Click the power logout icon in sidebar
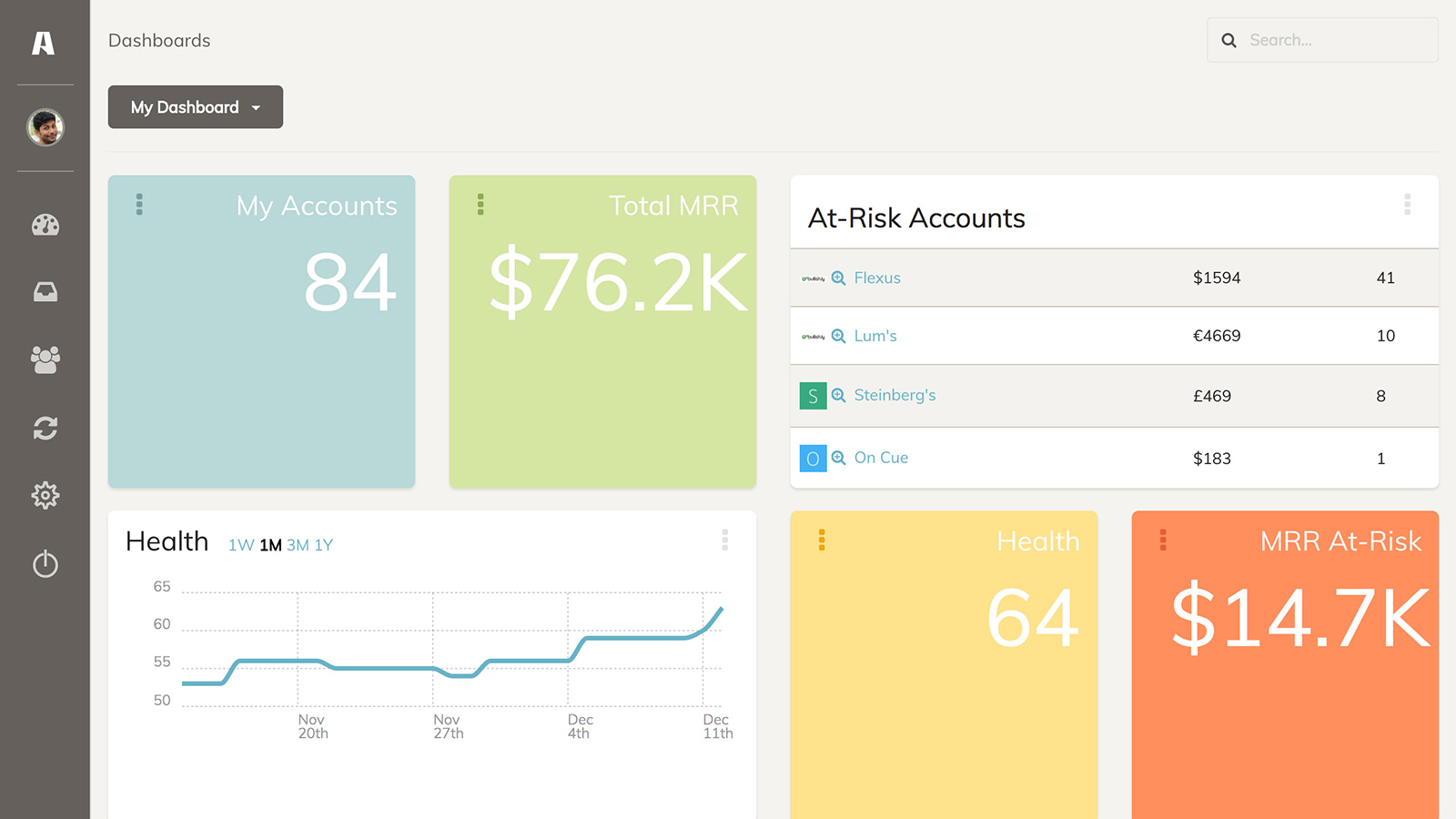Screen dimensions: 1456x819 click(45, 564)
